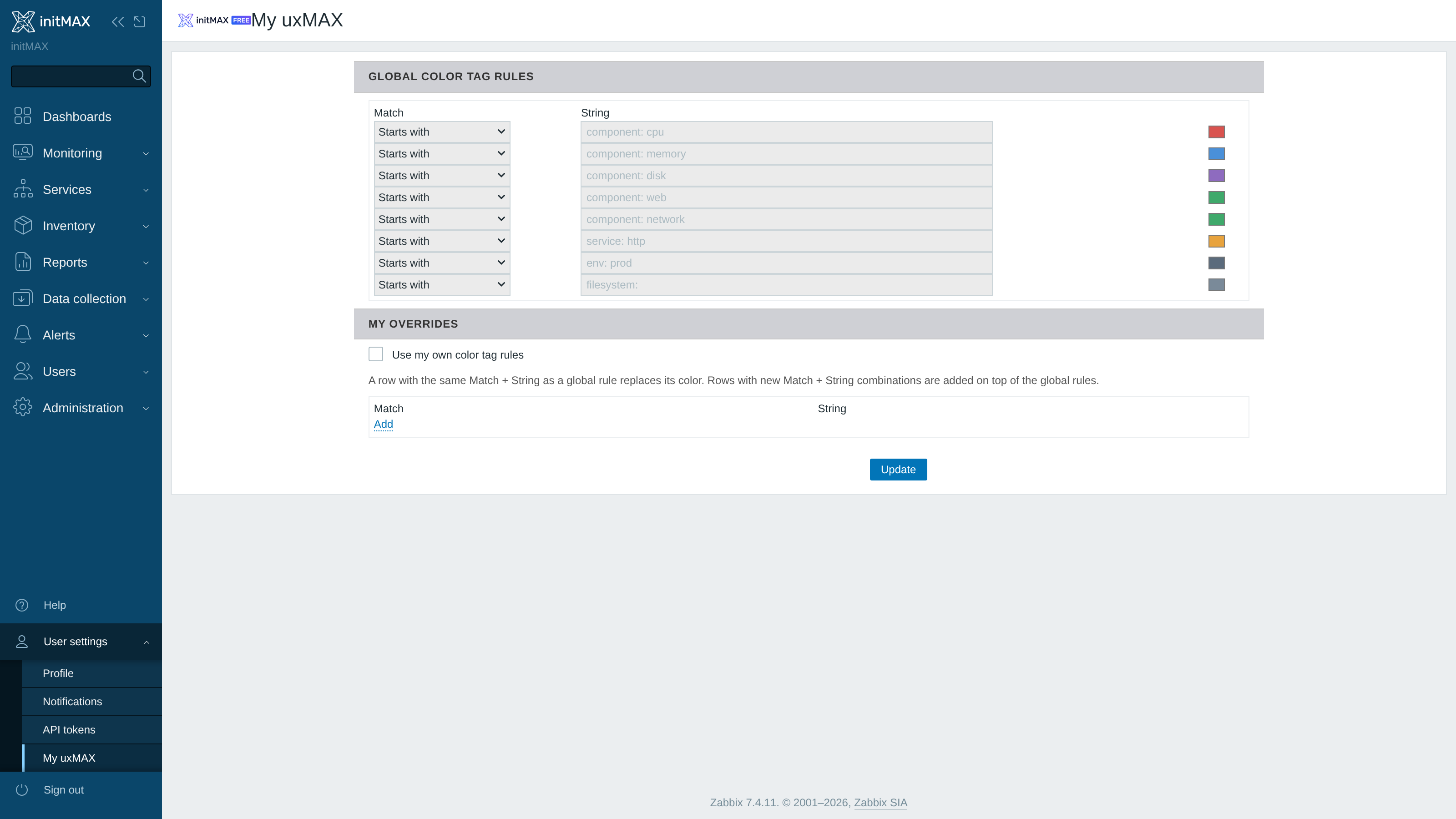Click the component: cpu string field
The width and height of the screenshot is (1456, 819).
pyautogui.click(x=786, y=131)
